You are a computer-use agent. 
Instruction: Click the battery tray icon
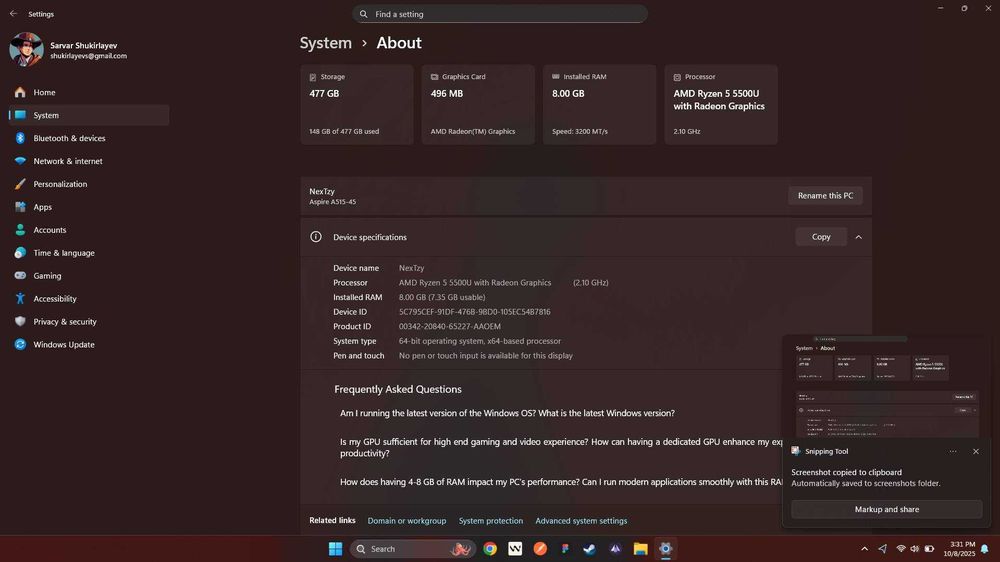pyautogui.click(x=929, y=549)
